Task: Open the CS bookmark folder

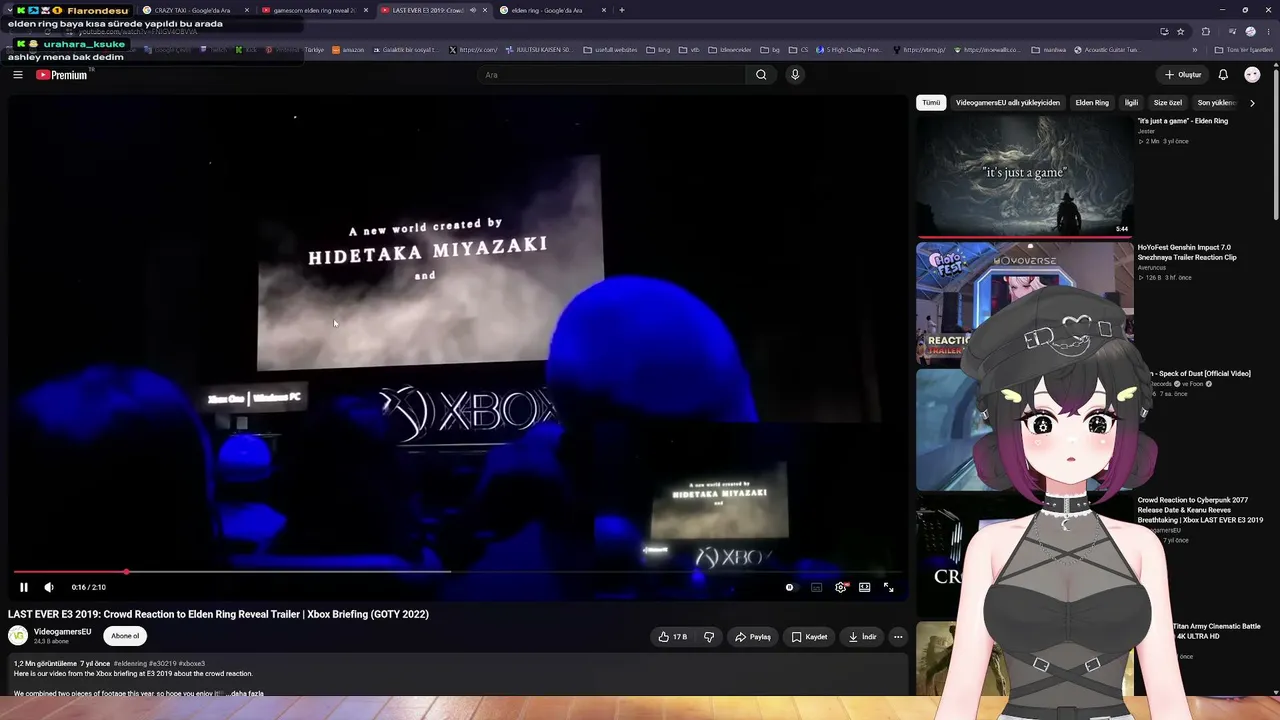Action: pos(799,50)
